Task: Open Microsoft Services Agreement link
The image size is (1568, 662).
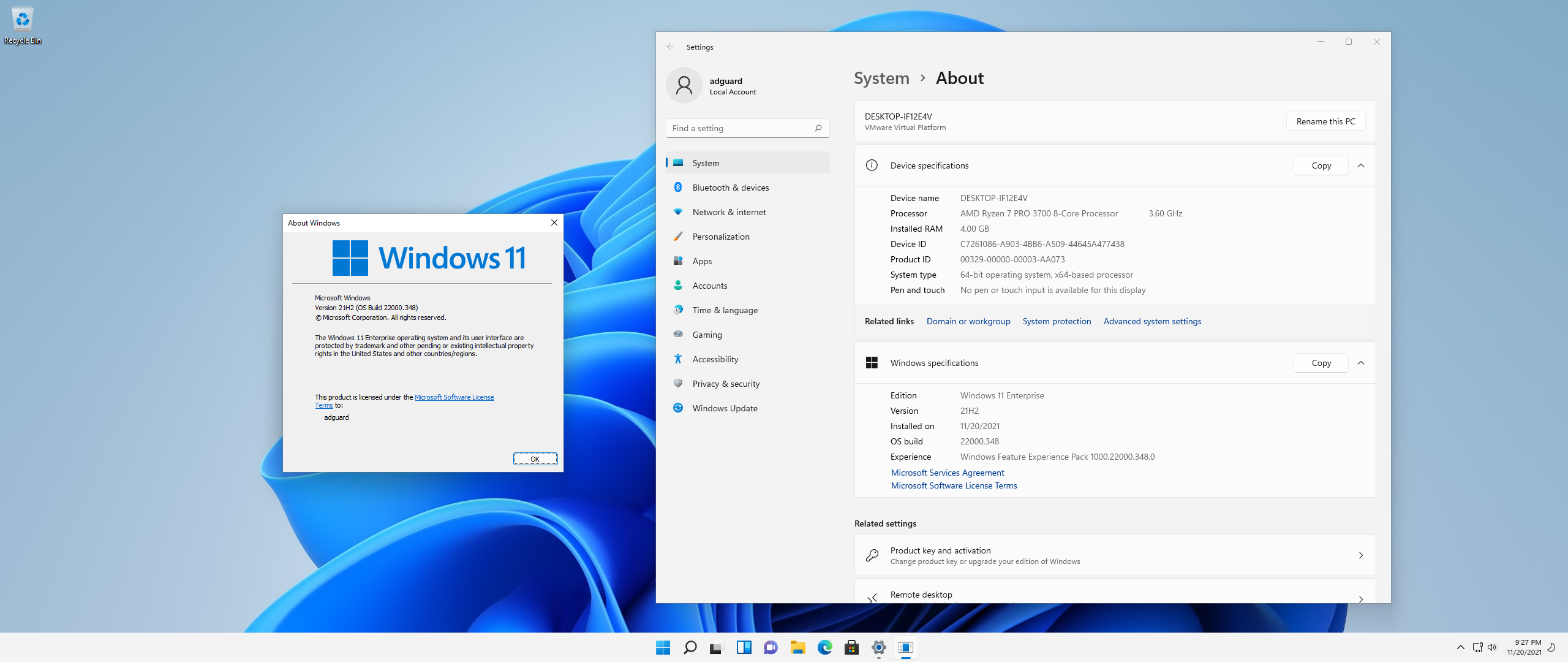Action: pyautogui.click(x=948, y=473)
